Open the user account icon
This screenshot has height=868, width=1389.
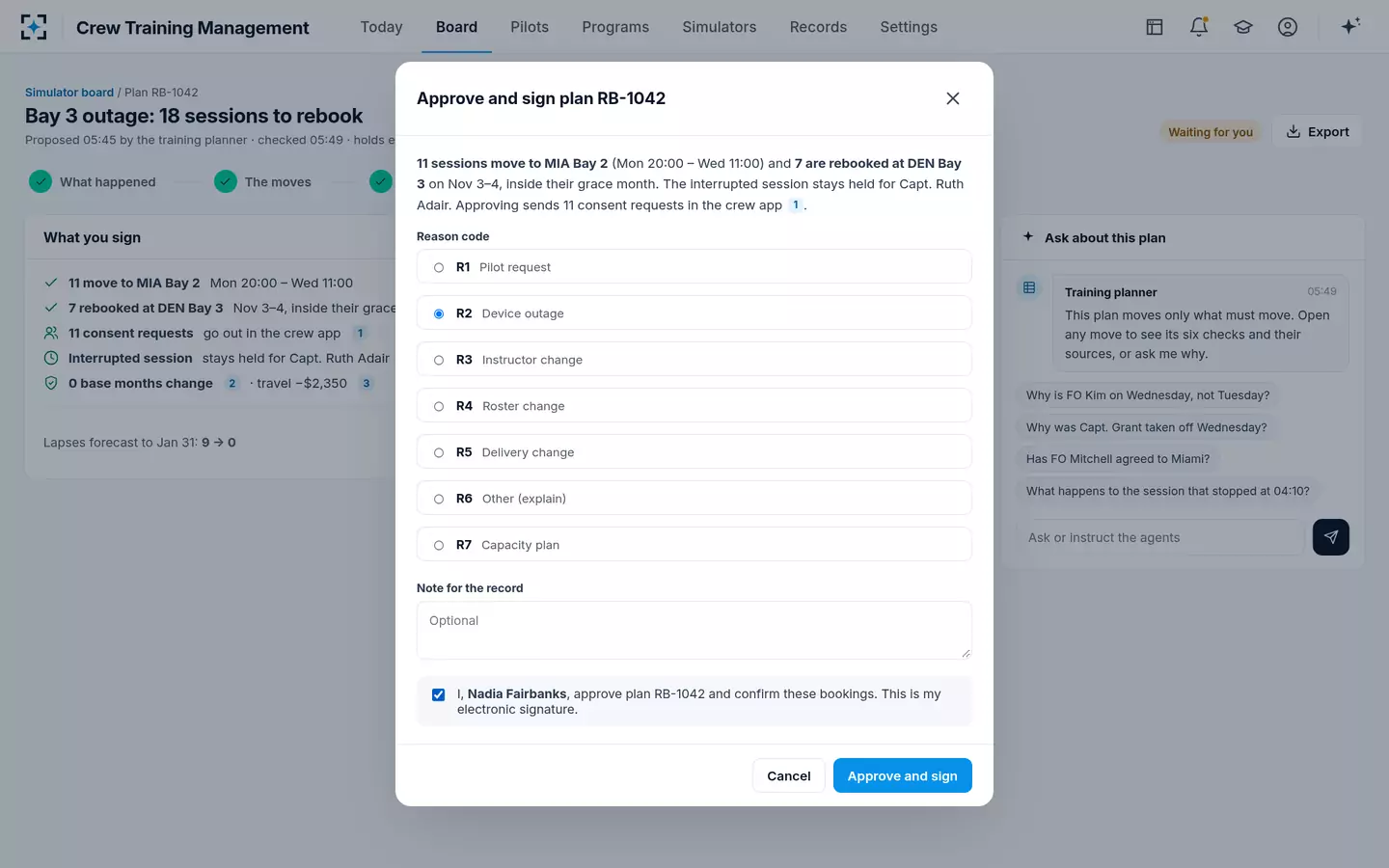tap(1288, 27)
